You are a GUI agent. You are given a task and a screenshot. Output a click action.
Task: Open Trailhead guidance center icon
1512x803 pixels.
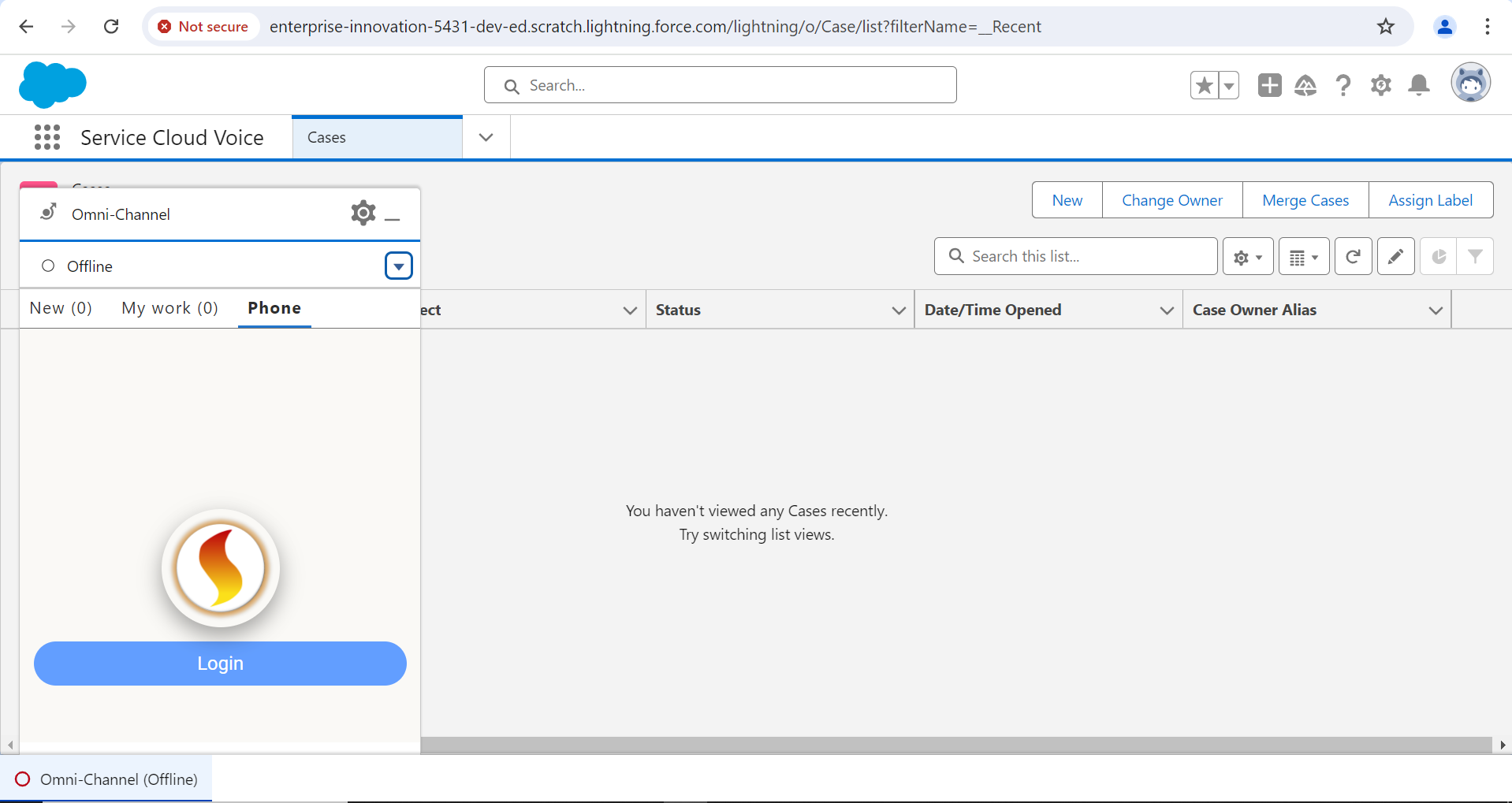click(x=1305, y=85)
